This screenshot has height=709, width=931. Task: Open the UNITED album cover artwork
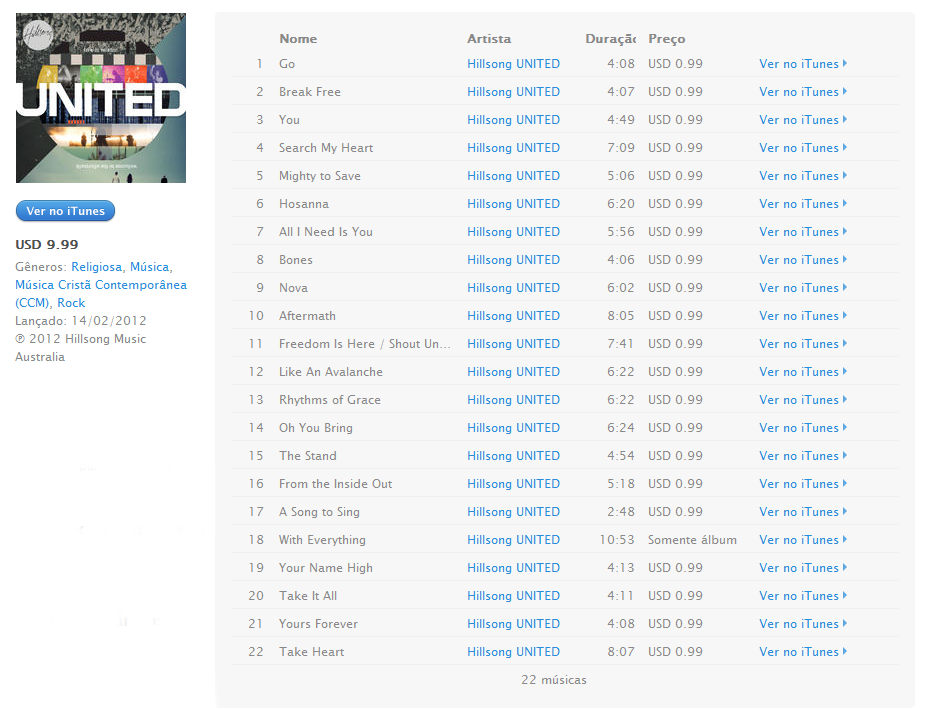pyautogui.click(x=101, y=98)
